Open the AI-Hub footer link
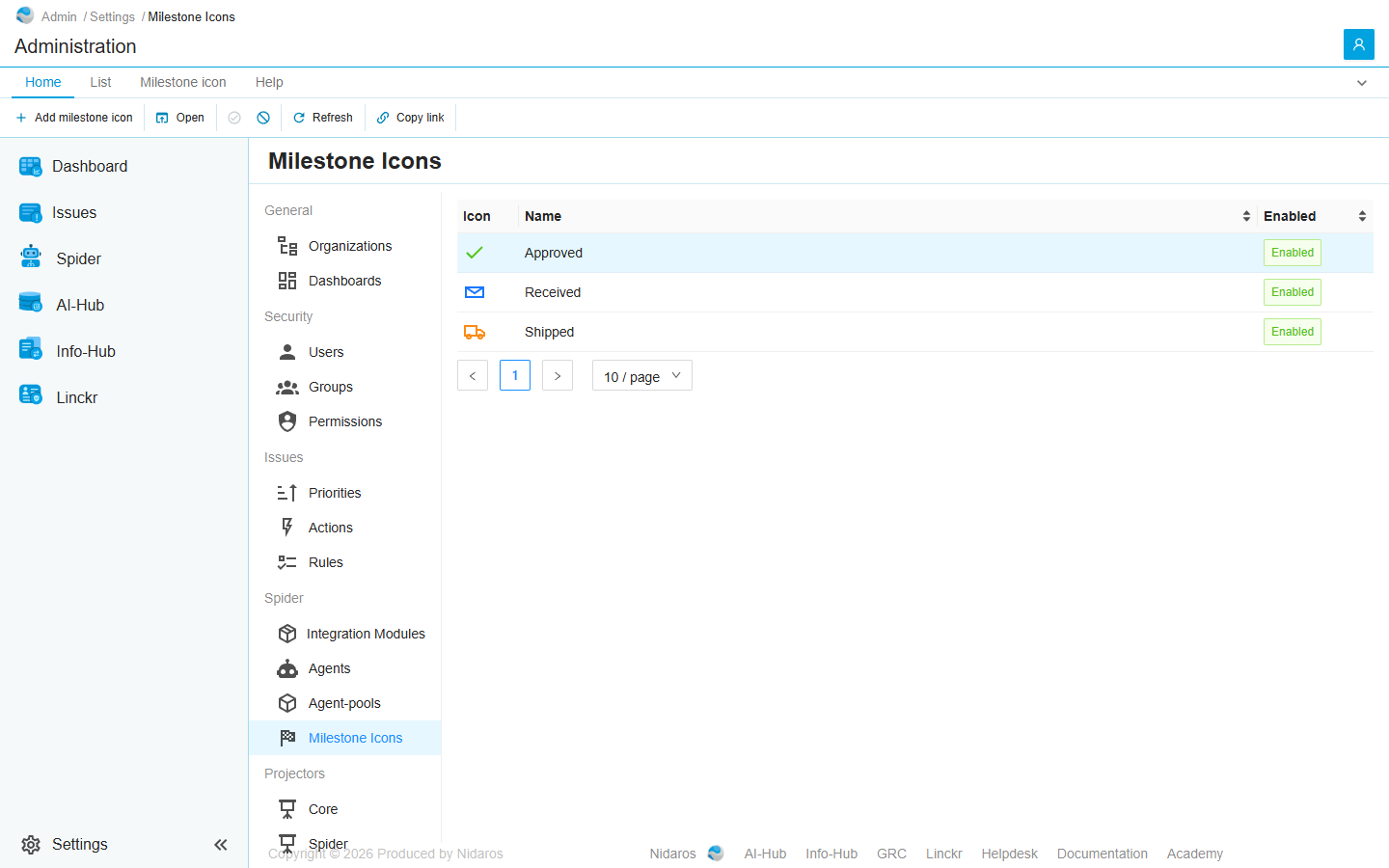 [765, 854]
